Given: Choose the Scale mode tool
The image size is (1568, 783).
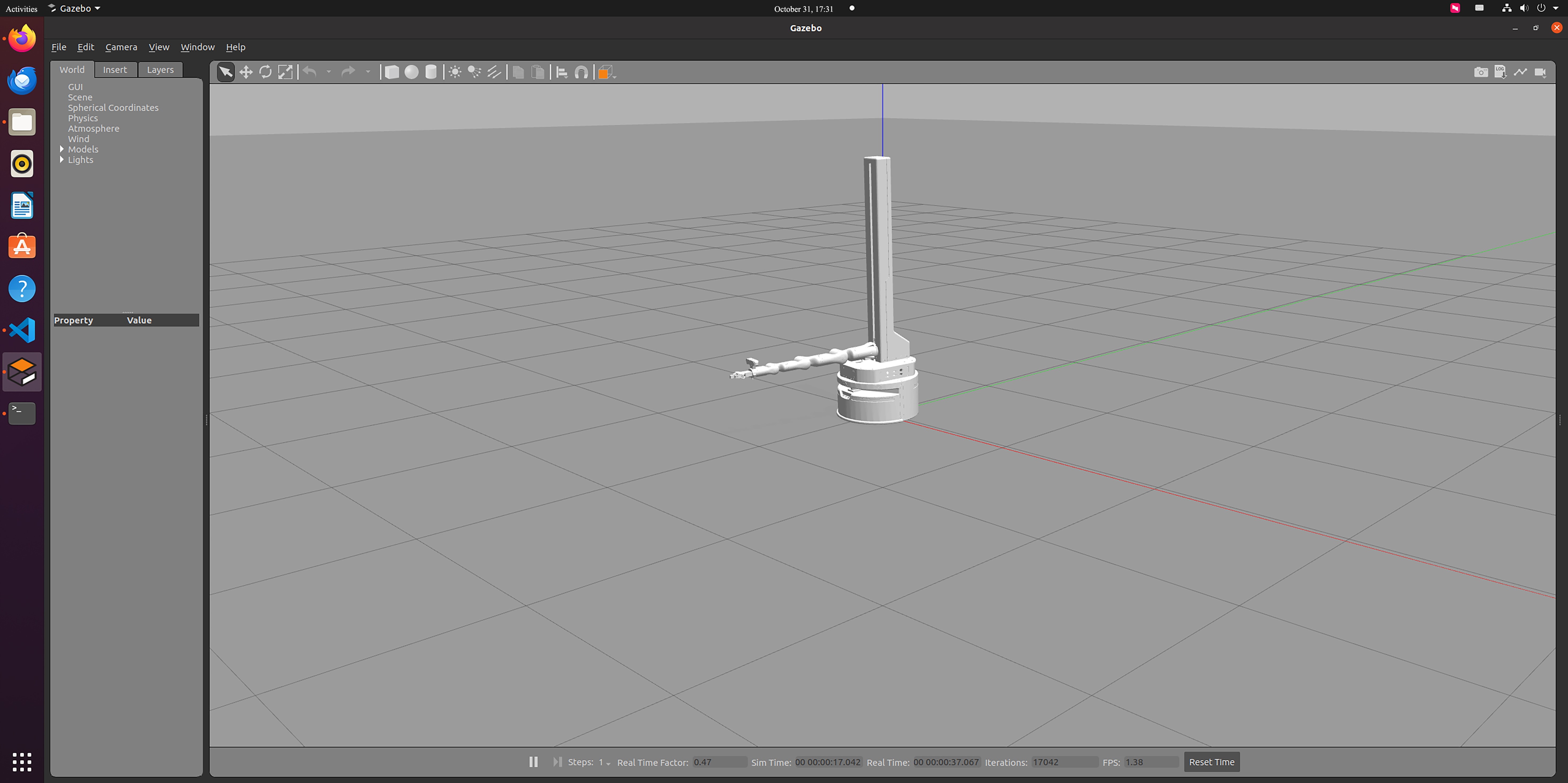Looking at the screenshot, I should click(x=285, y=72).
